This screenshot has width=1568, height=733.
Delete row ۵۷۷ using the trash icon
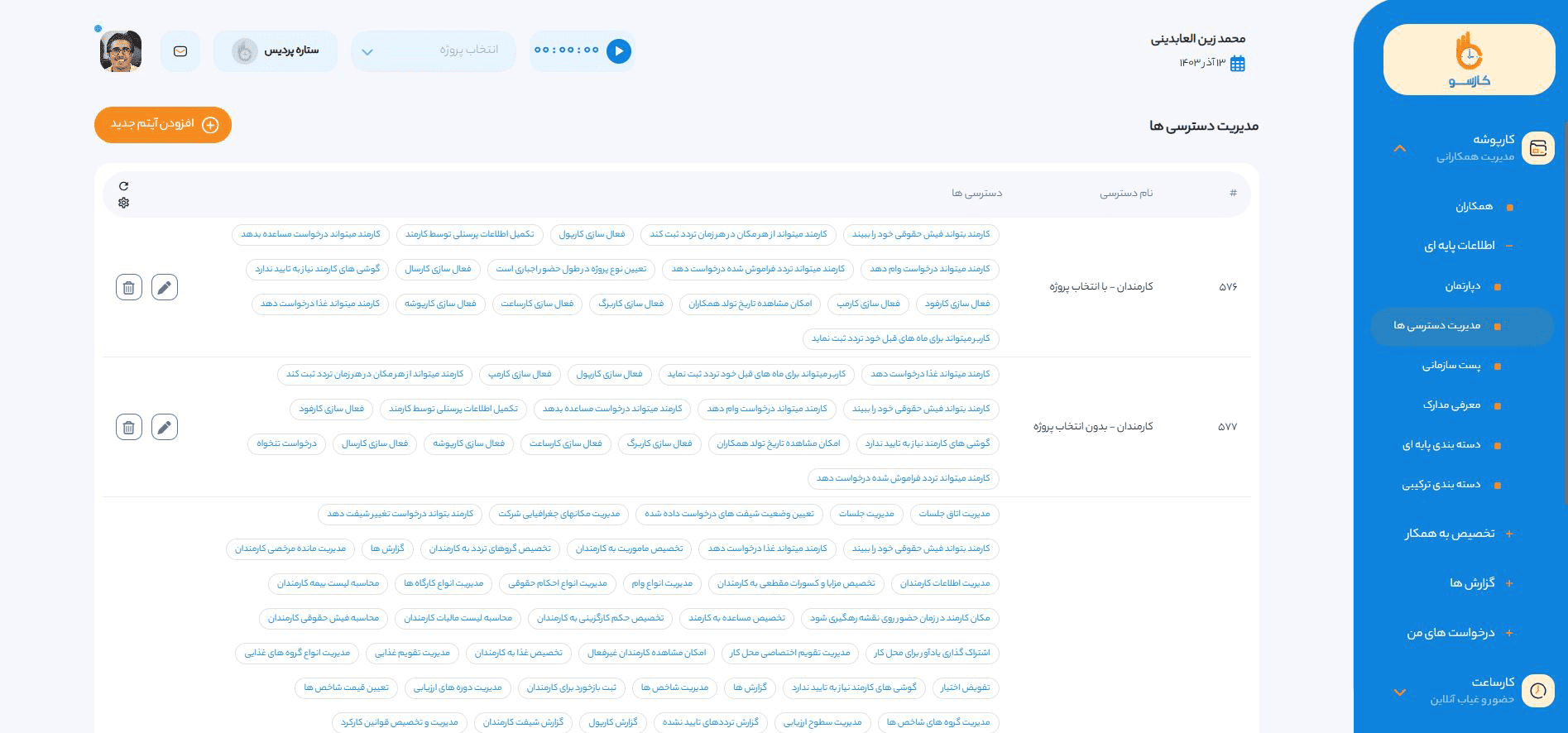(129, 427)
